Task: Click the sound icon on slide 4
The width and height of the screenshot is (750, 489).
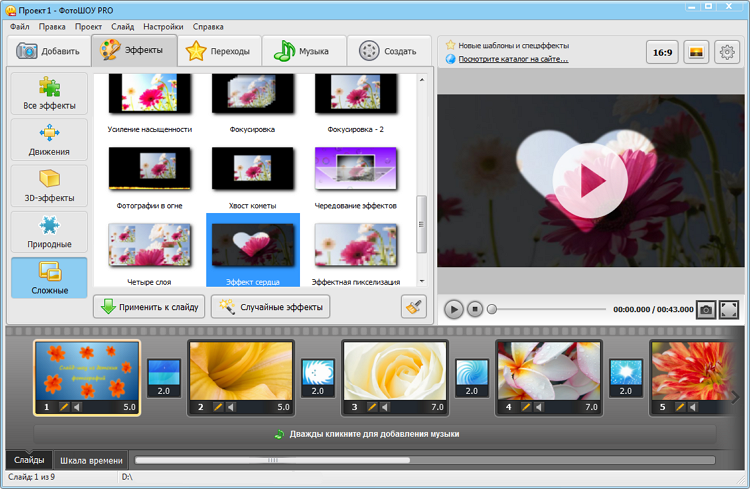Action: tap(539, 407)
